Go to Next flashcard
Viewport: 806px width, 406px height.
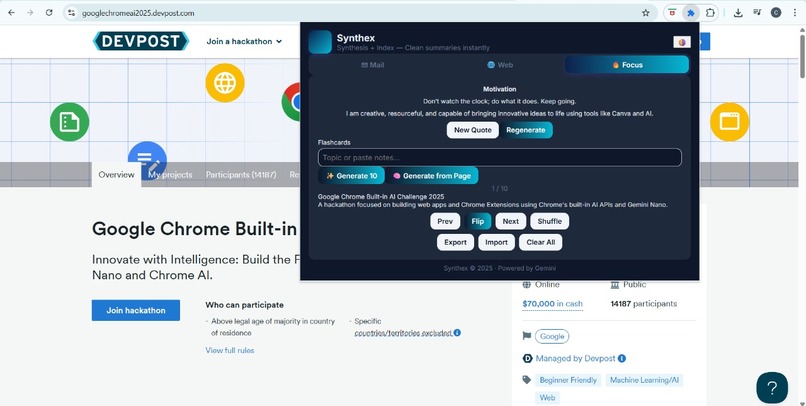(x=510, y=222)
